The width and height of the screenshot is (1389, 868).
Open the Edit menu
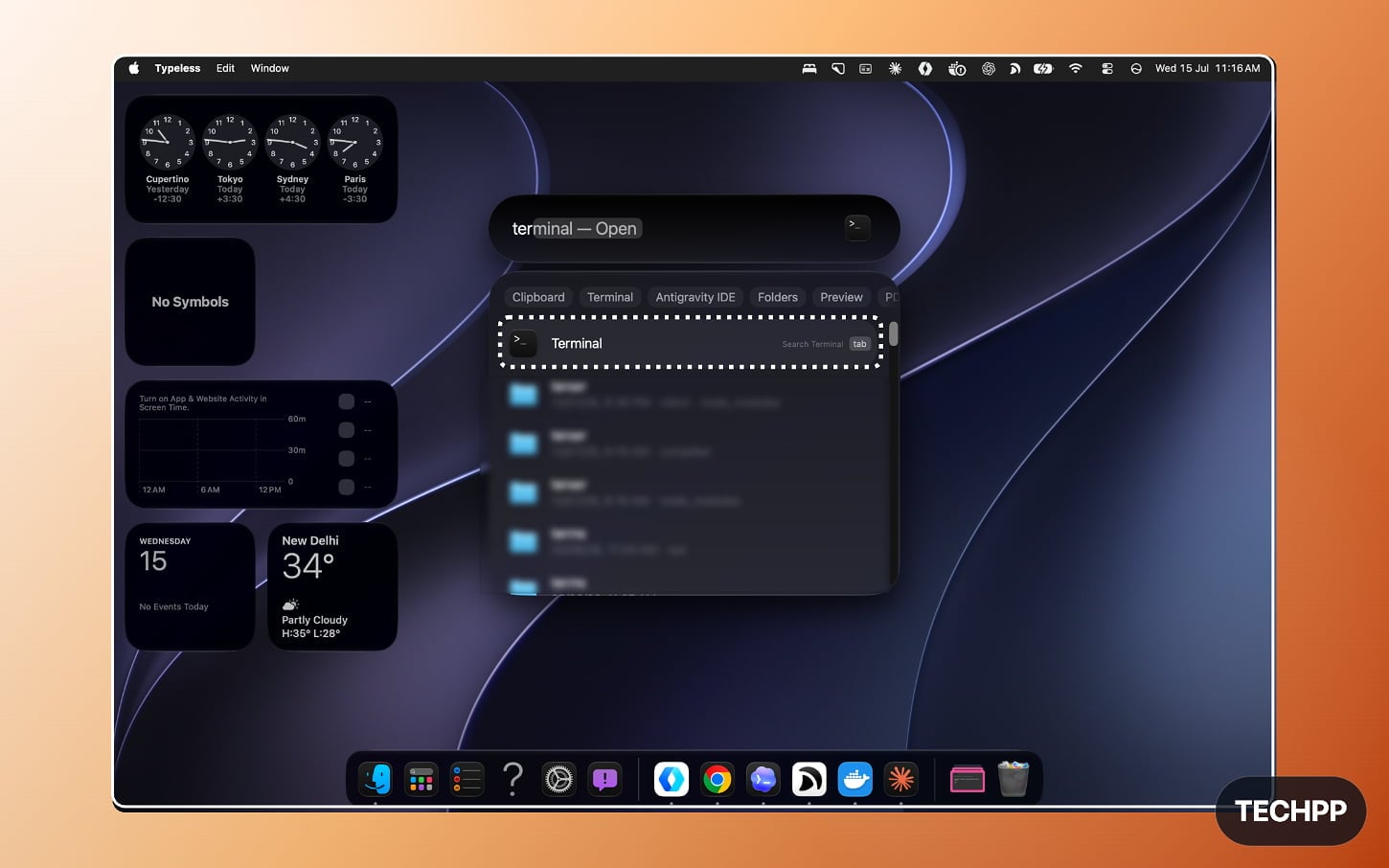225,68
